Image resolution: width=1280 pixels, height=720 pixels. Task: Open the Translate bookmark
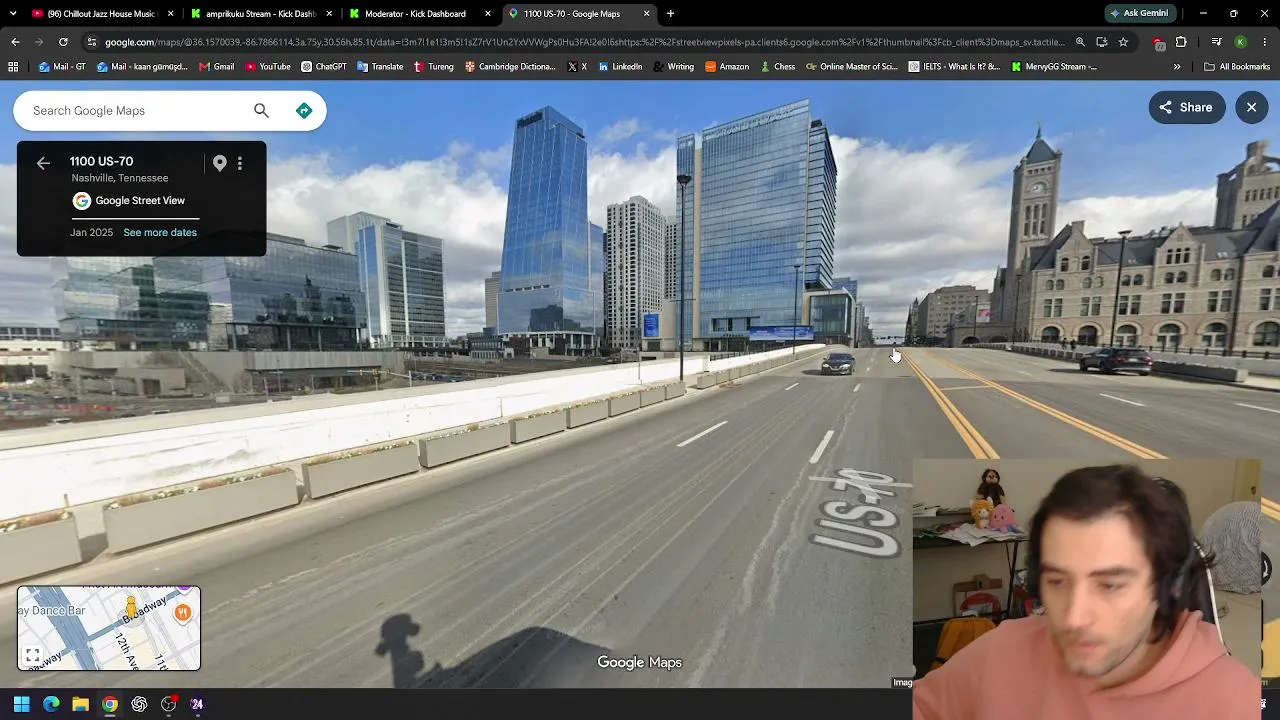[x=379, y=67]
